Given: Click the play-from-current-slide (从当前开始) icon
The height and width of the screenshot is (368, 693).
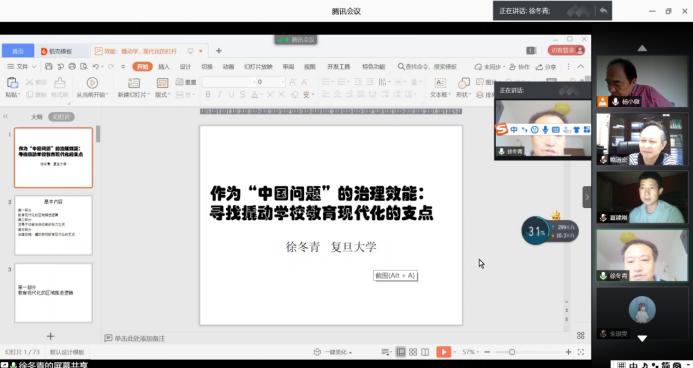Looking at the screenshot, I should point(92,83).
